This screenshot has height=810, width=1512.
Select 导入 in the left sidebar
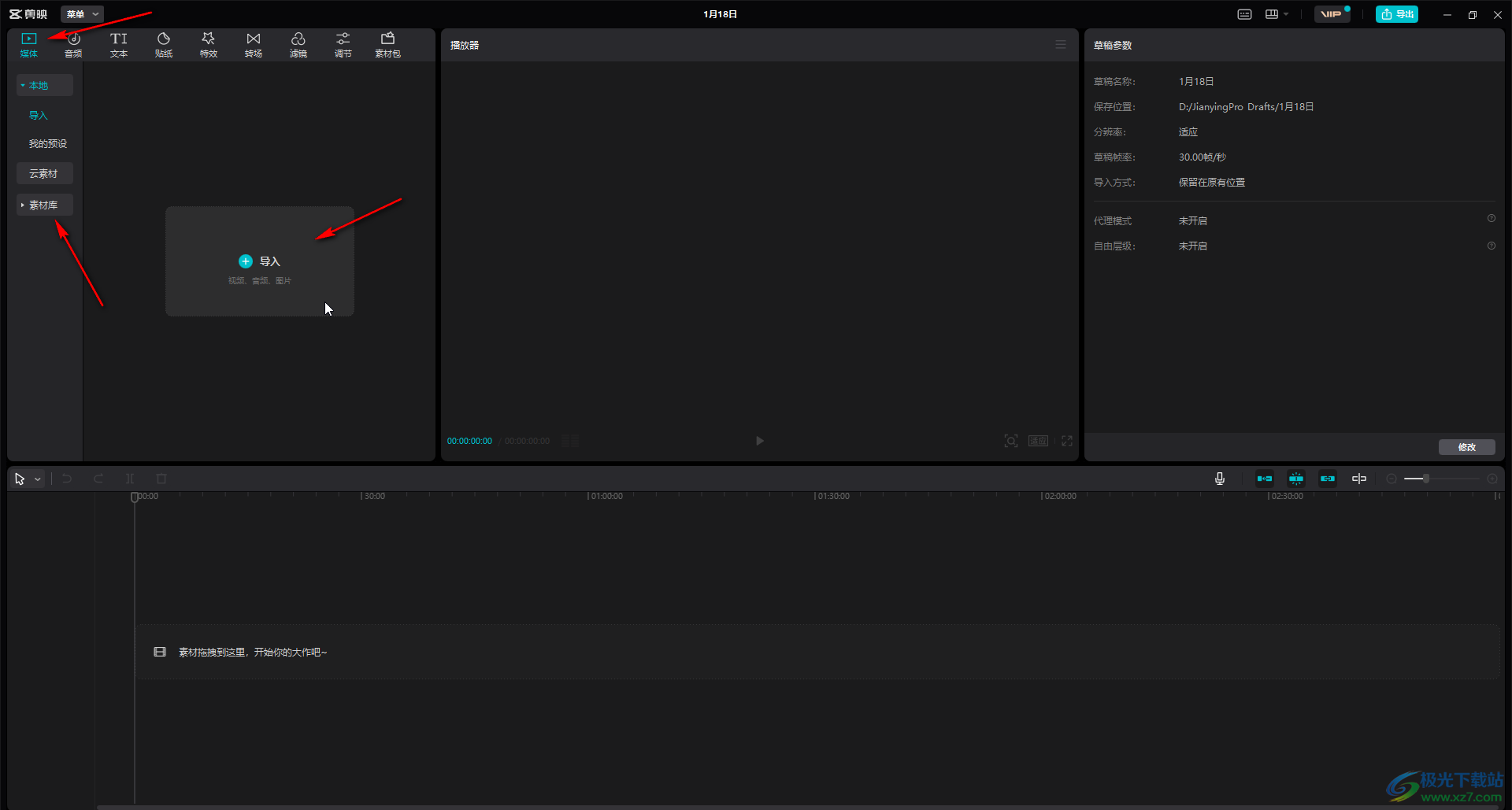pyautogui.click(x=39, y=115)
